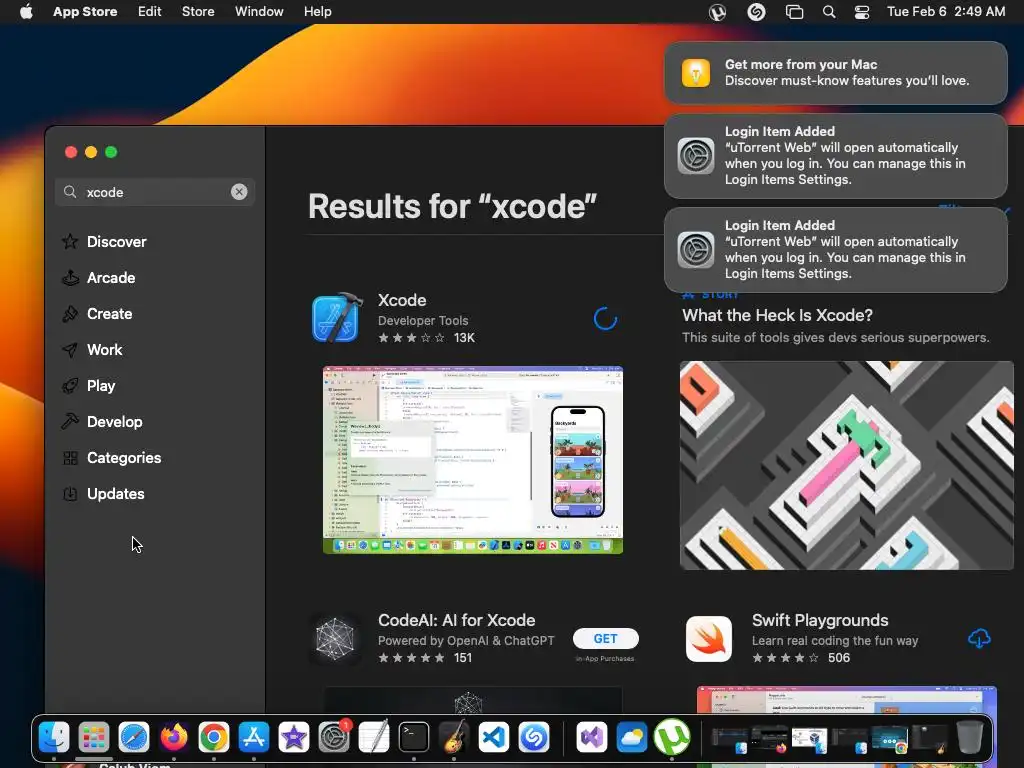Open CodeAI: AI for Xcode title
This screenshot has width=1024, height=768.
456,620
